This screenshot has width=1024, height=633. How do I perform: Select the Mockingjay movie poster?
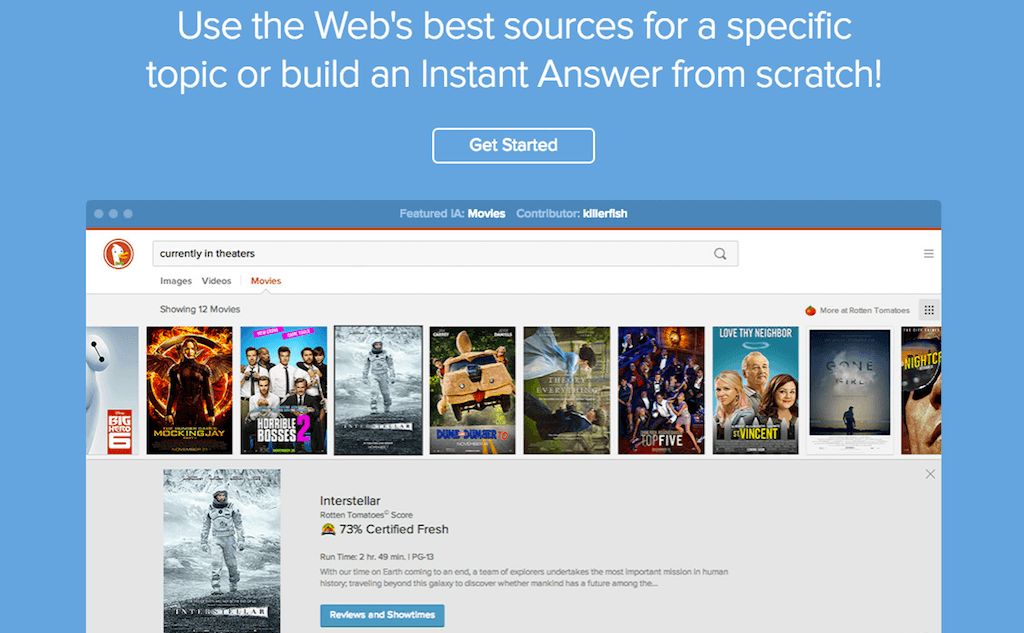(189, 390)
